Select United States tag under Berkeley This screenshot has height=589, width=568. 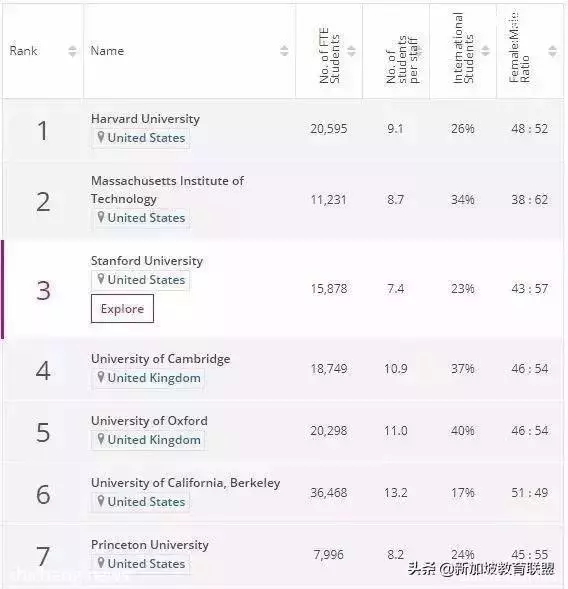[140, 502]
